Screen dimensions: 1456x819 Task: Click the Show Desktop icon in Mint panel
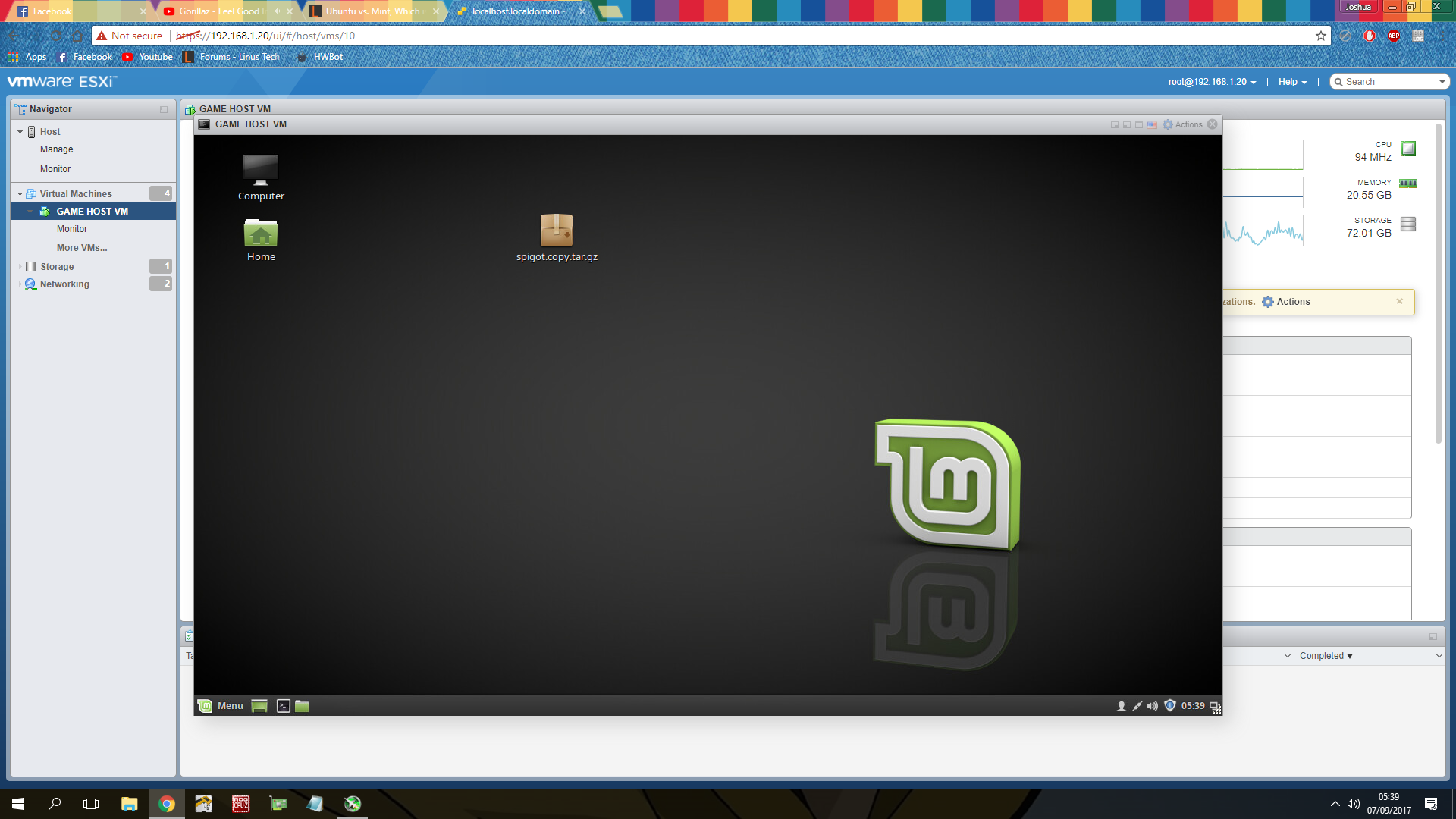point(259,706)
